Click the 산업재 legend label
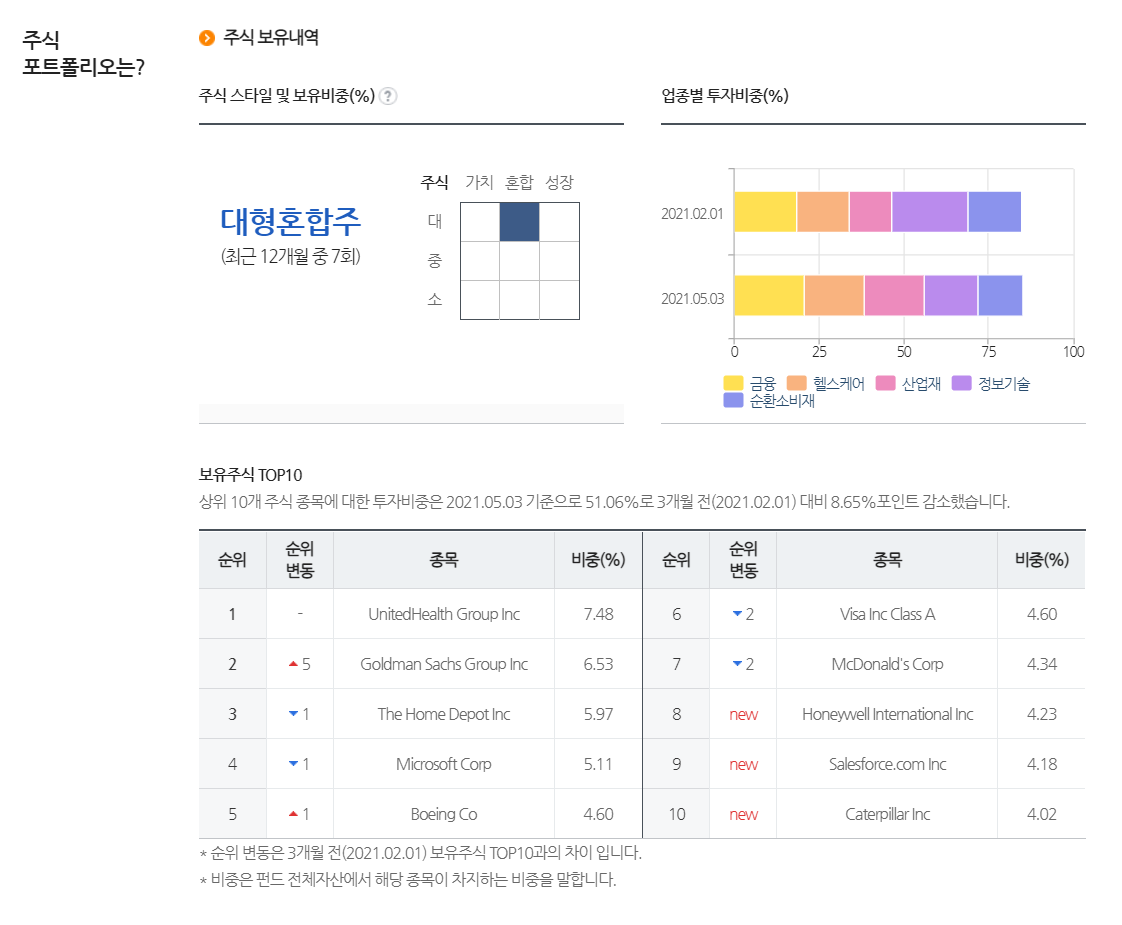Screen dimensions: 1122x925 [x=922, y=384]
